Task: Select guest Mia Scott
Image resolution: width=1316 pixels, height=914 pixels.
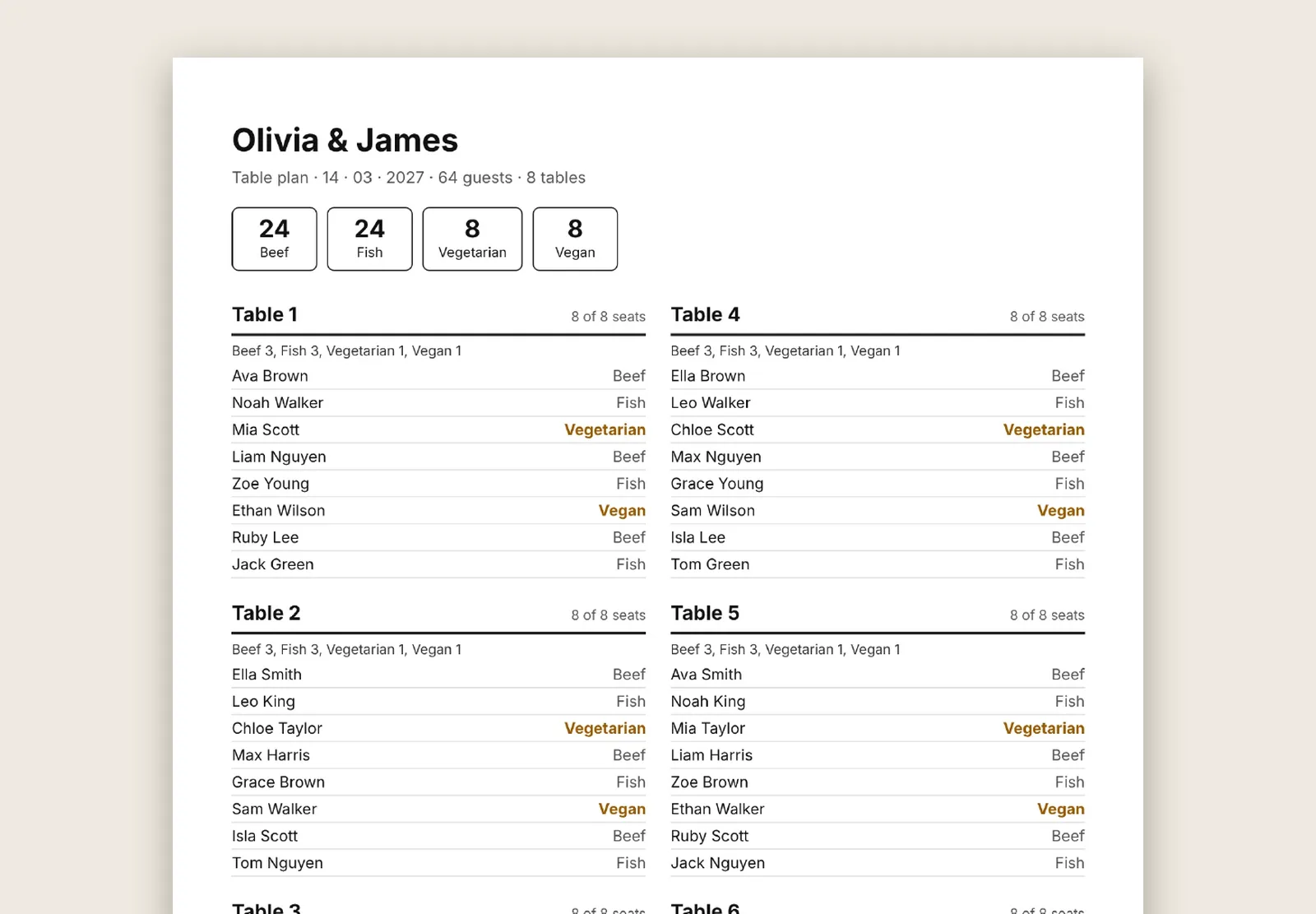Action: tap(266, 429)
